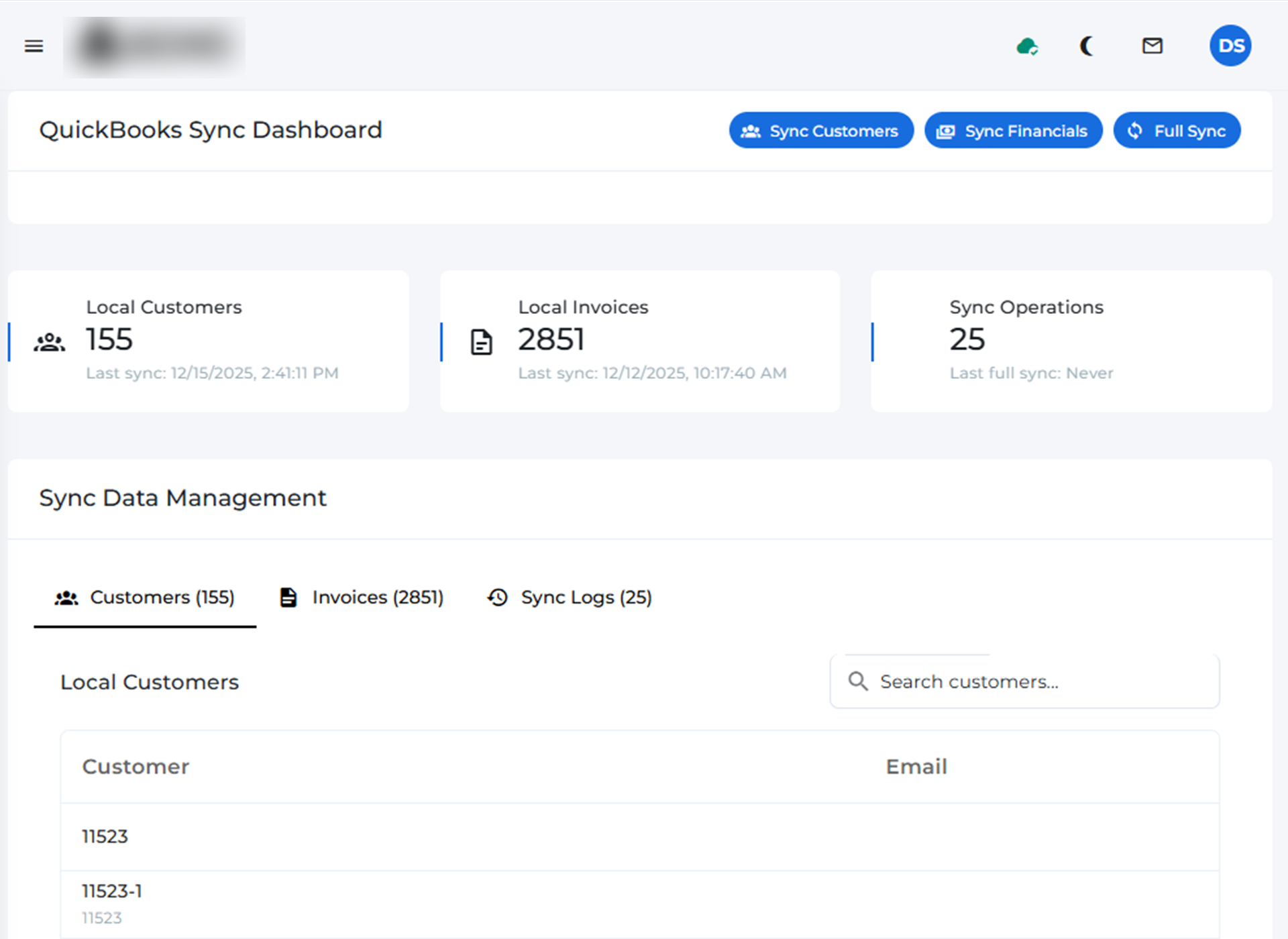Run a Full Sync
The image size is (1288, 939).
(1177, 130)
